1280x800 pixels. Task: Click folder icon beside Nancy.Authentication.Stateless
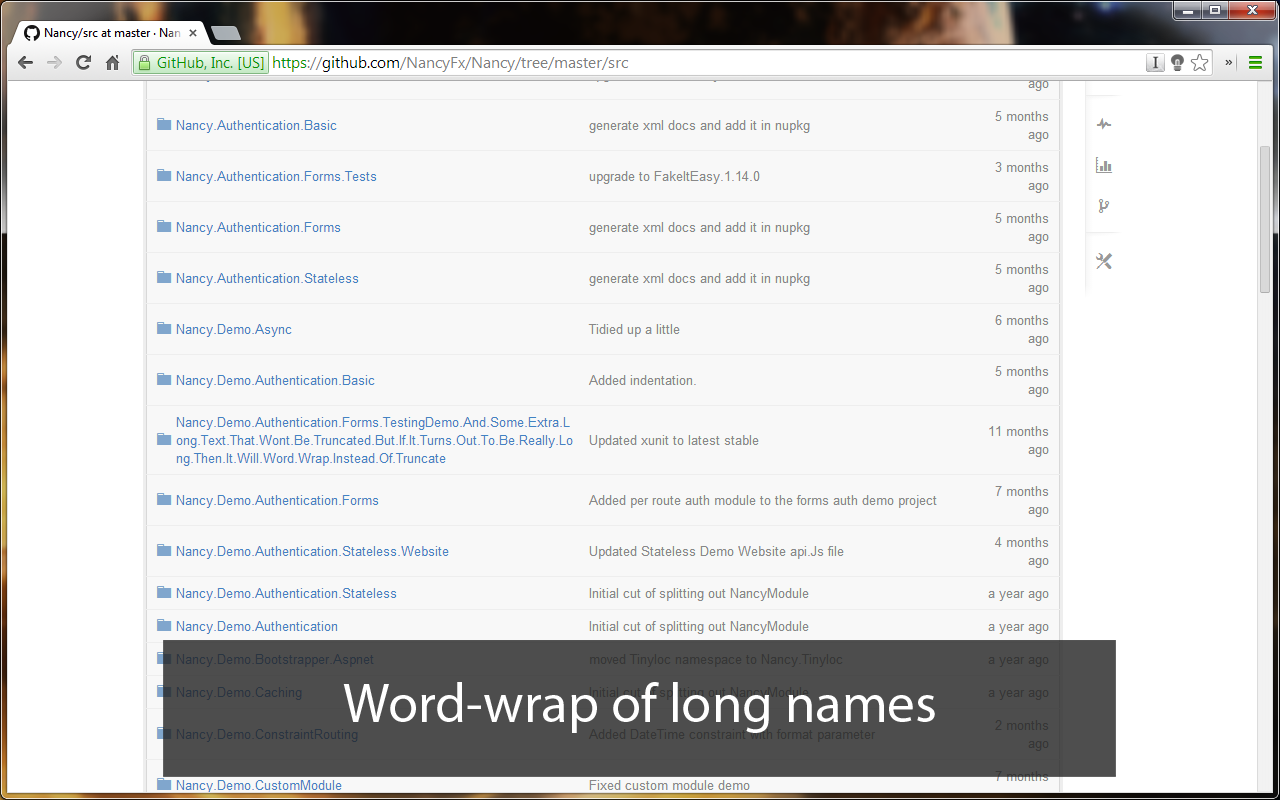click(164, 277)
